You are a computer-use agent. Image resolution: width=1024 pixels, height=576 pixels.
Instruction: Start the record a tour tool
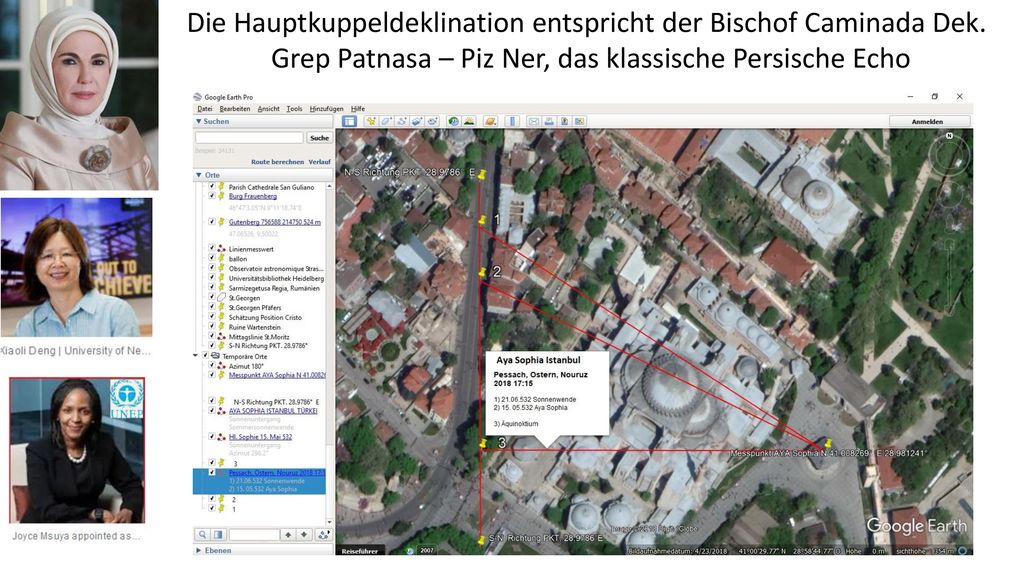(x=432, y=121)
